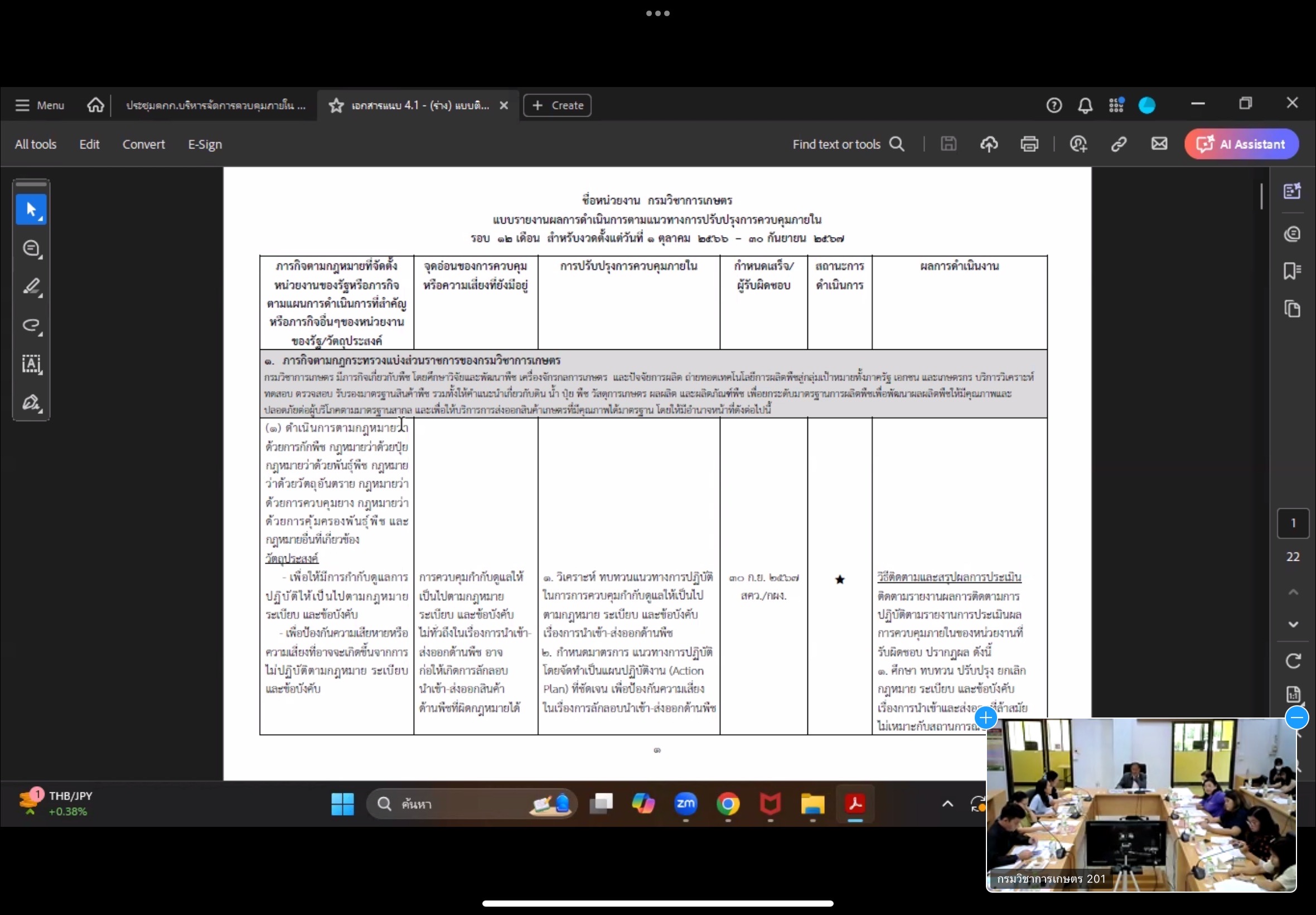The image size is (1316, 915).
Task: Click the วัตถุประสงค์ underlined text
Action: 292,558
